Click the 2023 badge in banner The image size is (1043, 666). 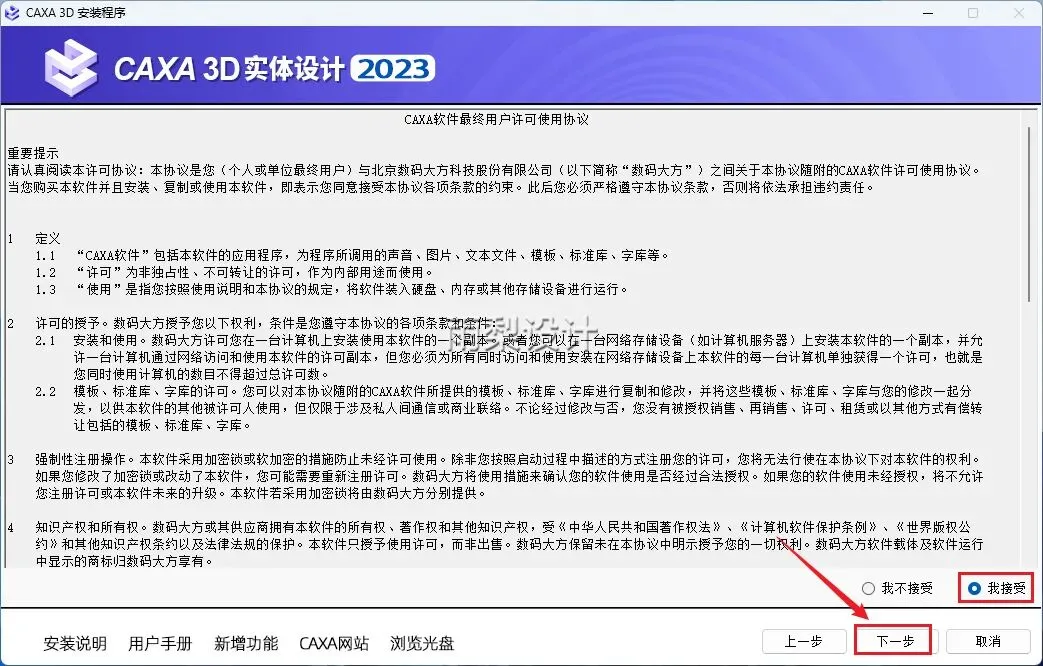pyautogui.click(x=393, y=69)
